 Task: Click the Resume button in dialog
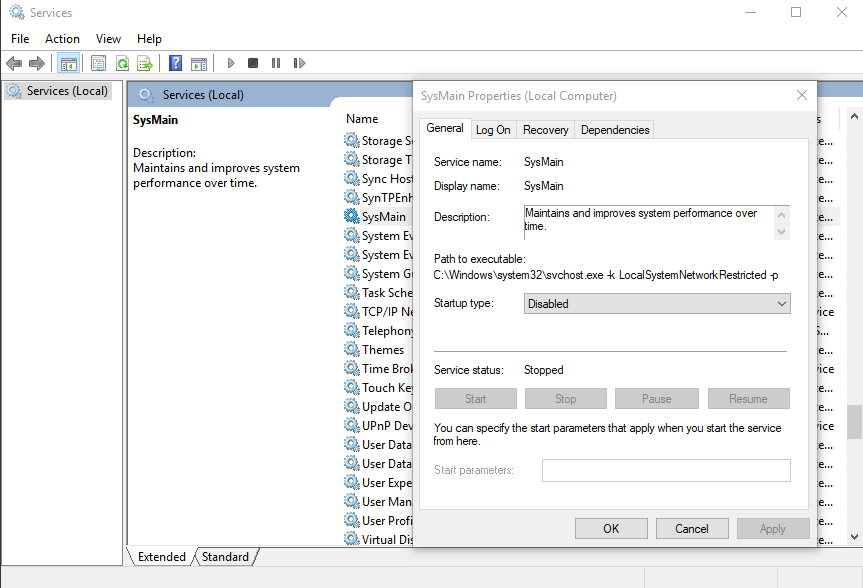point(749,399)
